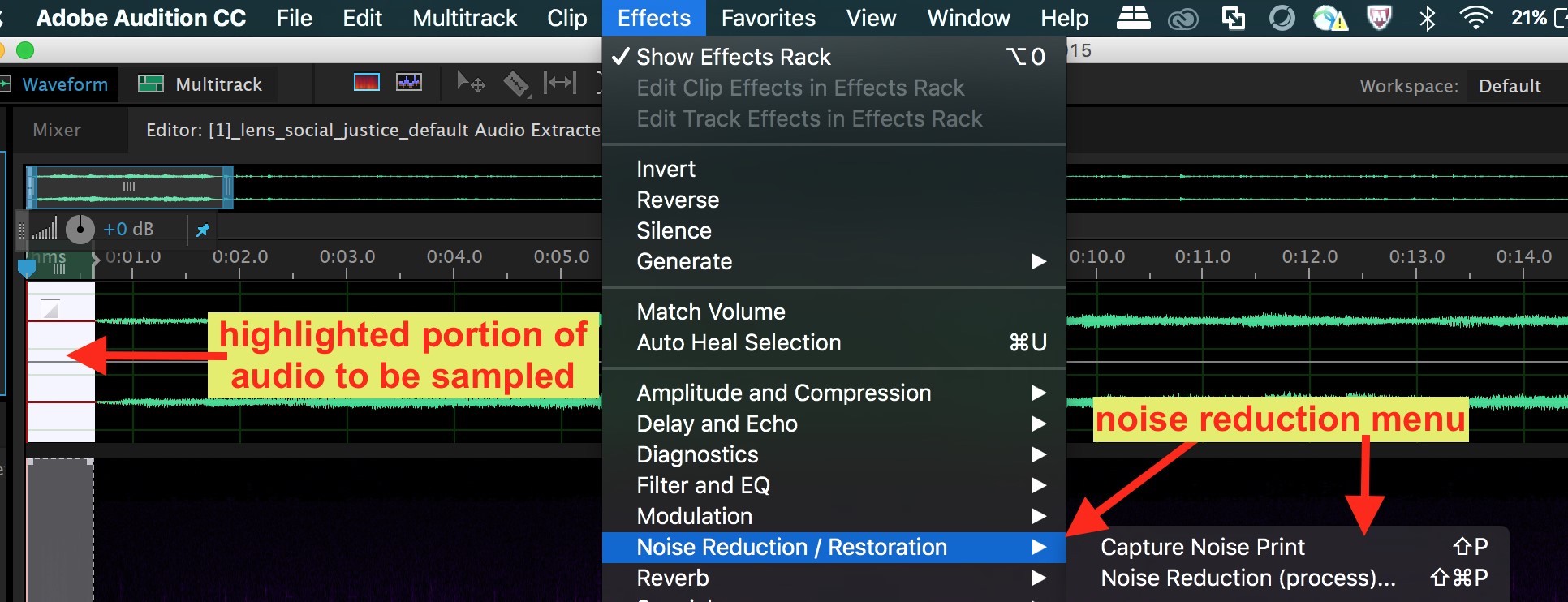Open the Mixer panel tab

tap(57, 130)
